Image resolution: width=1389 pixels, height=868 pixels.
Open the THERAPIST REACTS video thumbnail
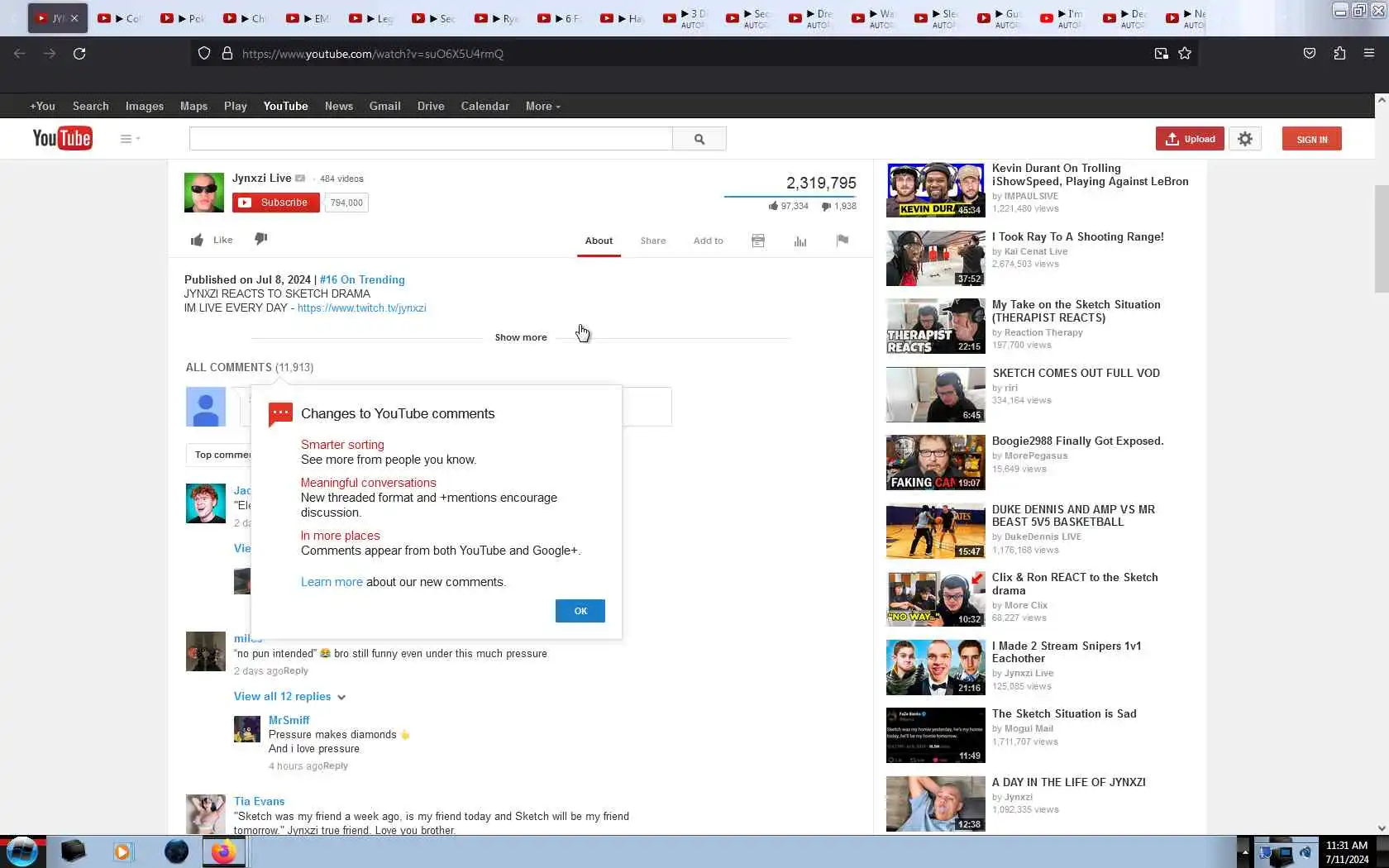(936, 327)
